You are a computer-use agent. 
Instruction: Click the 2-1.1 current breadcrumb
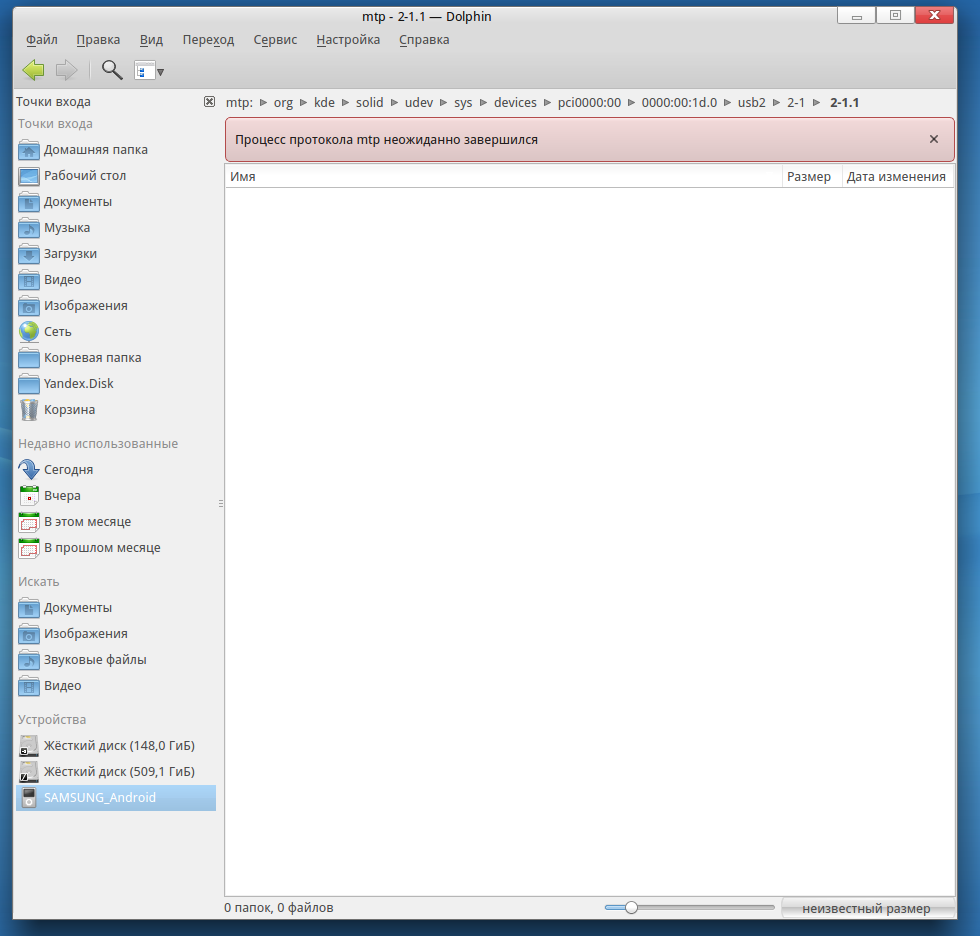point(844,102)
